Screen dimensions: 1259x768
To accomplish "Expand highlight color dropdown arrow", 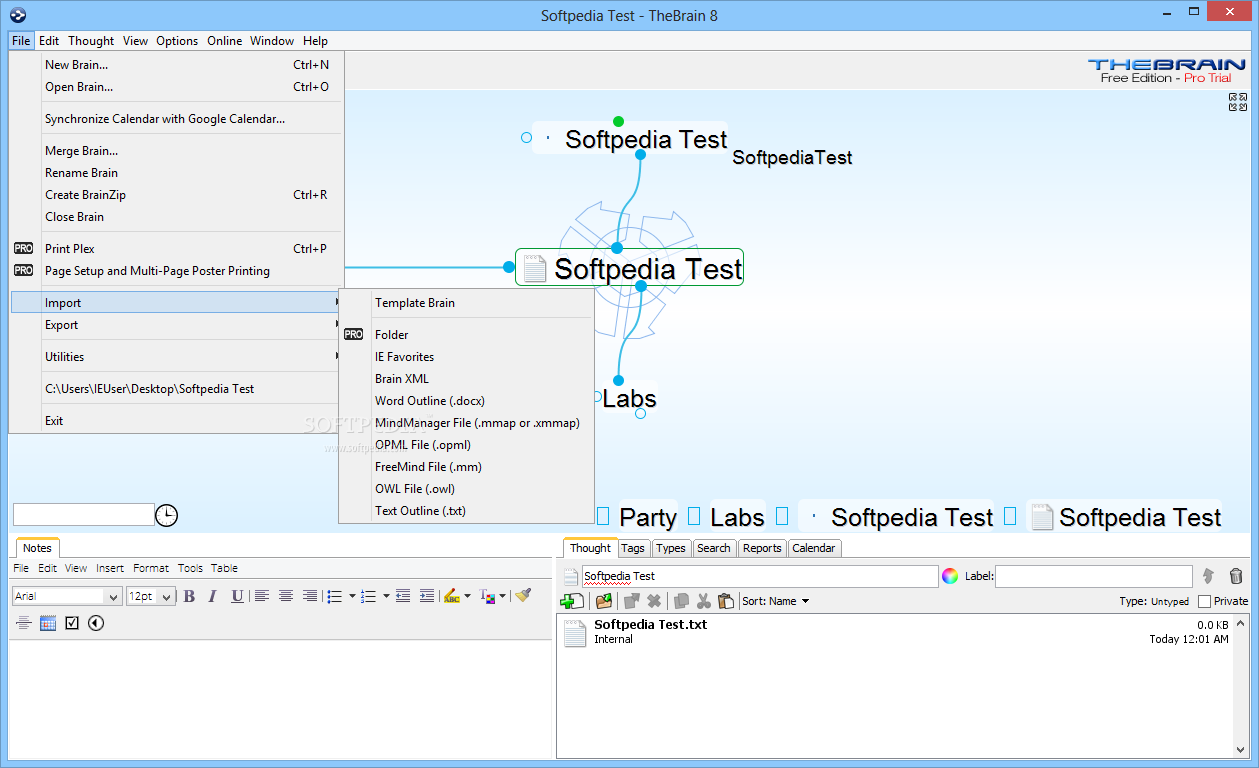I will (x=467, y=596).
